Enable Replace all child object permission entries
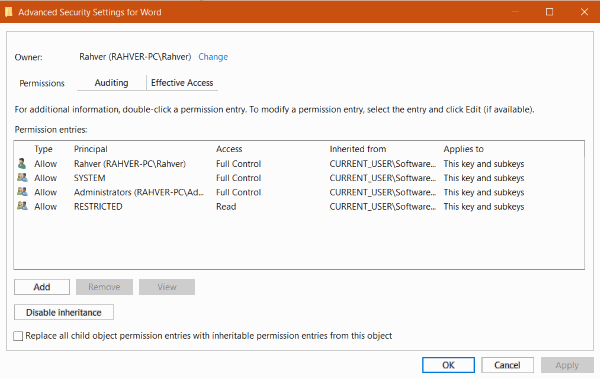 click(x=18, y=336)
